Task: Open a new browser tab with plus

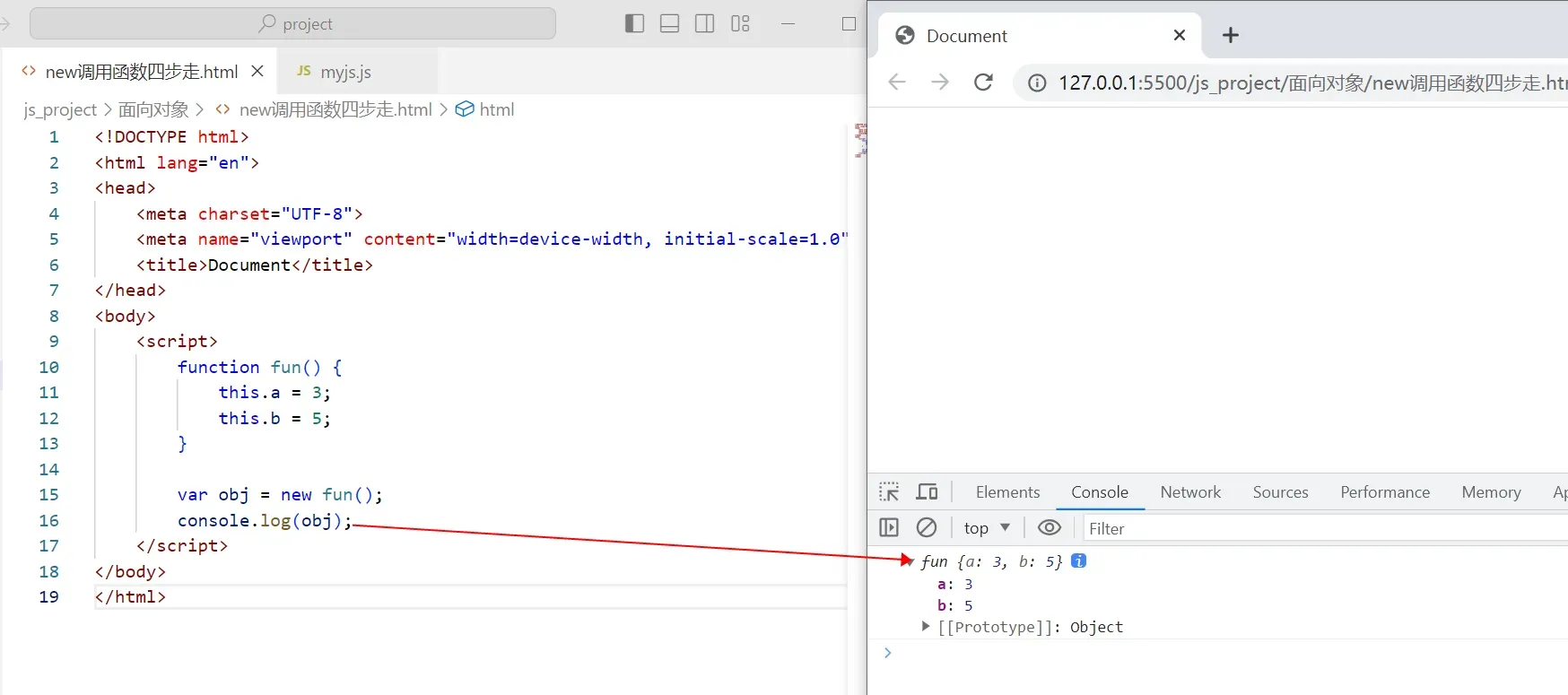Action: coord(1231,35)
